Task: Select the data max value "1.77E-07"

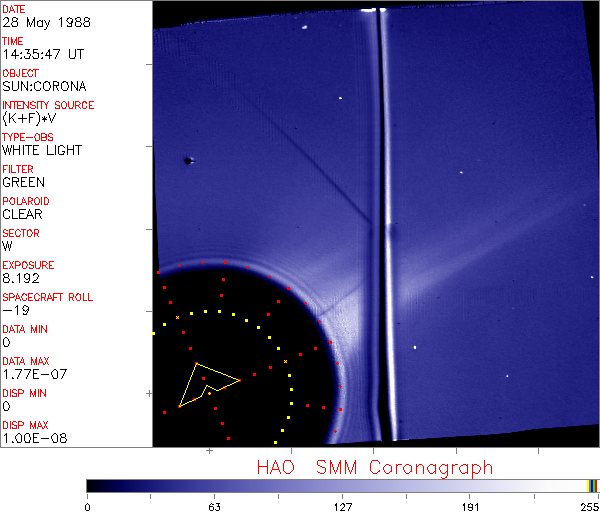Action: pyautogui.click(x=34, y=374)
